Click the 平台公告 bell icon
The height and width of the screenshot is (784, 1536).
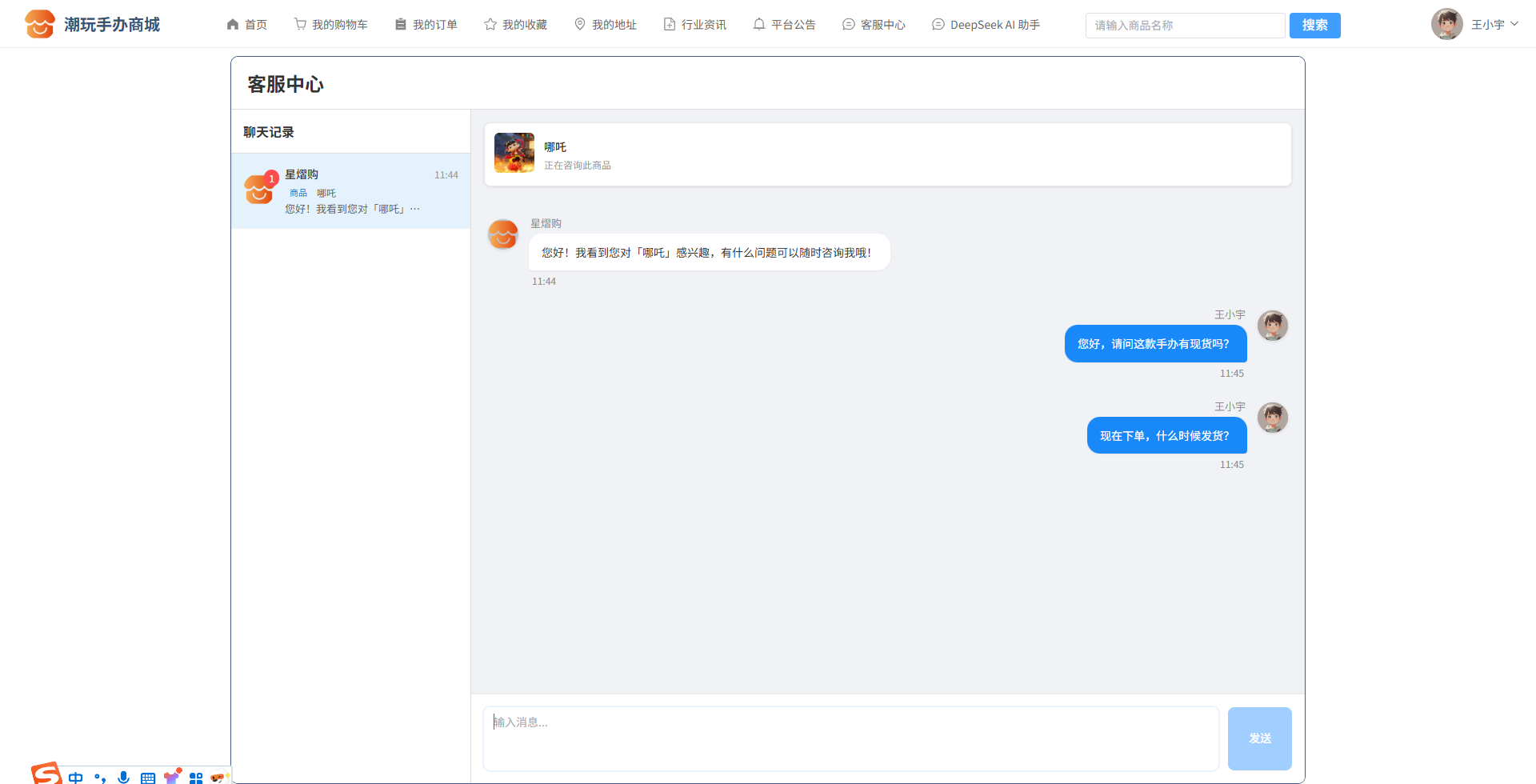coord(759,25)
